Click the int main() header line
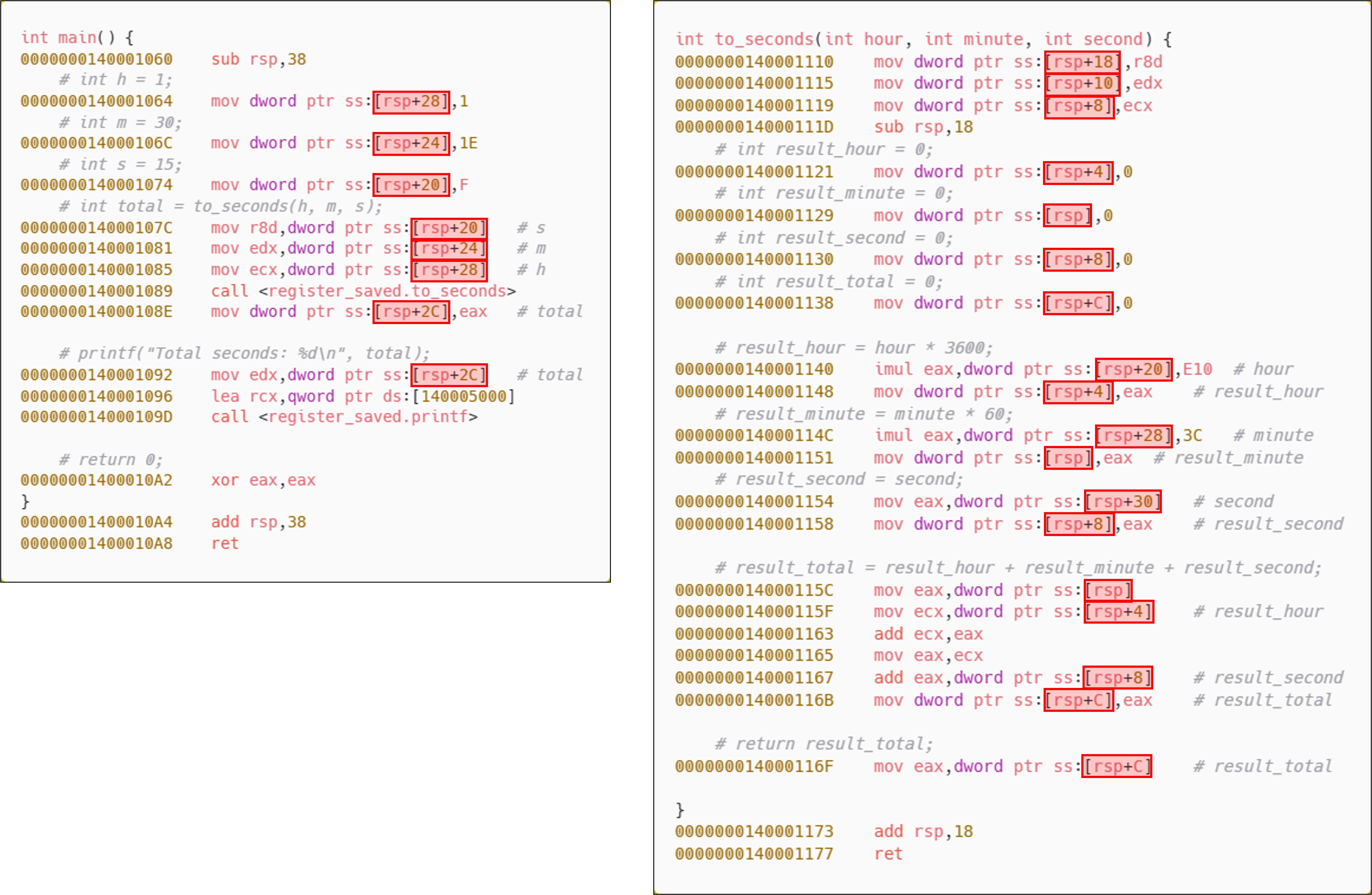Viewport: 1372px width, 895px height. click(x=77, y=38)
